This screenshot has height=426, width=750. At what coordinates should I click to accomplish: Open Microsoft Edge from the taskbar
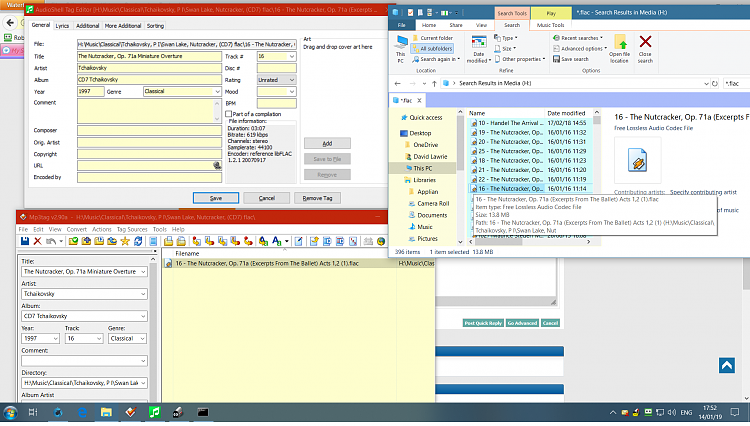[x=82, y=412]
